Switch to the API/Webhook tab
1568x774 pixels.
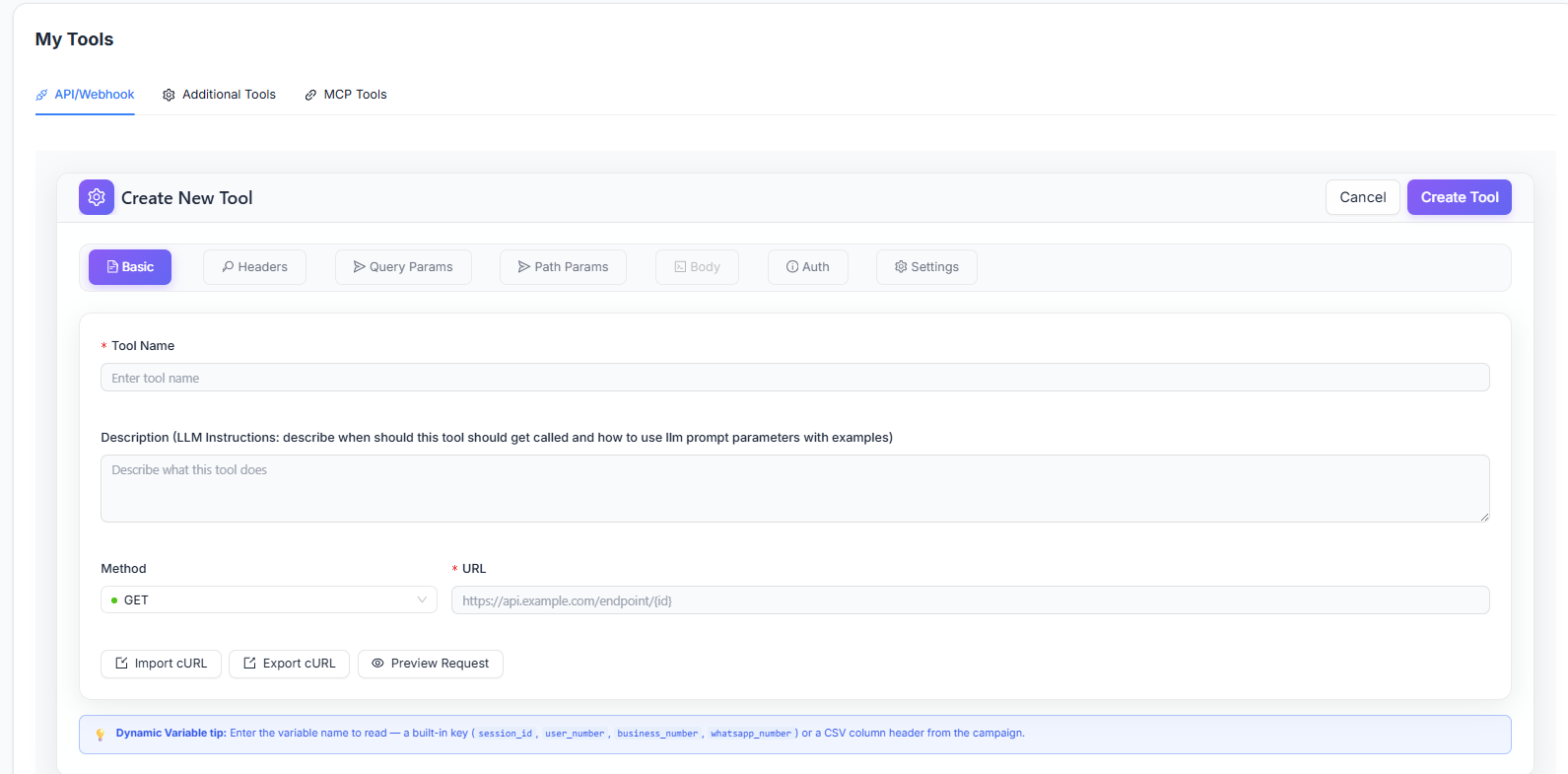(85, 95)
